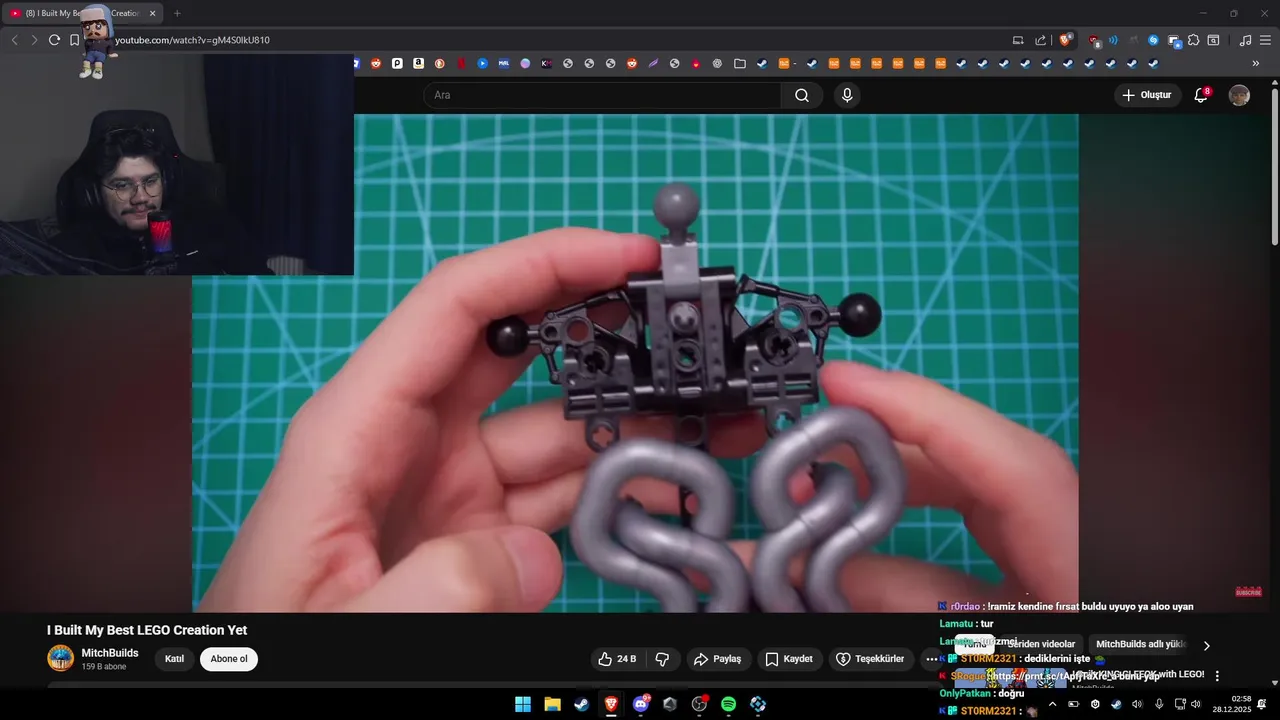
Task: Click the YouTube search field labeled Ara
Action: tap(602, 95)
